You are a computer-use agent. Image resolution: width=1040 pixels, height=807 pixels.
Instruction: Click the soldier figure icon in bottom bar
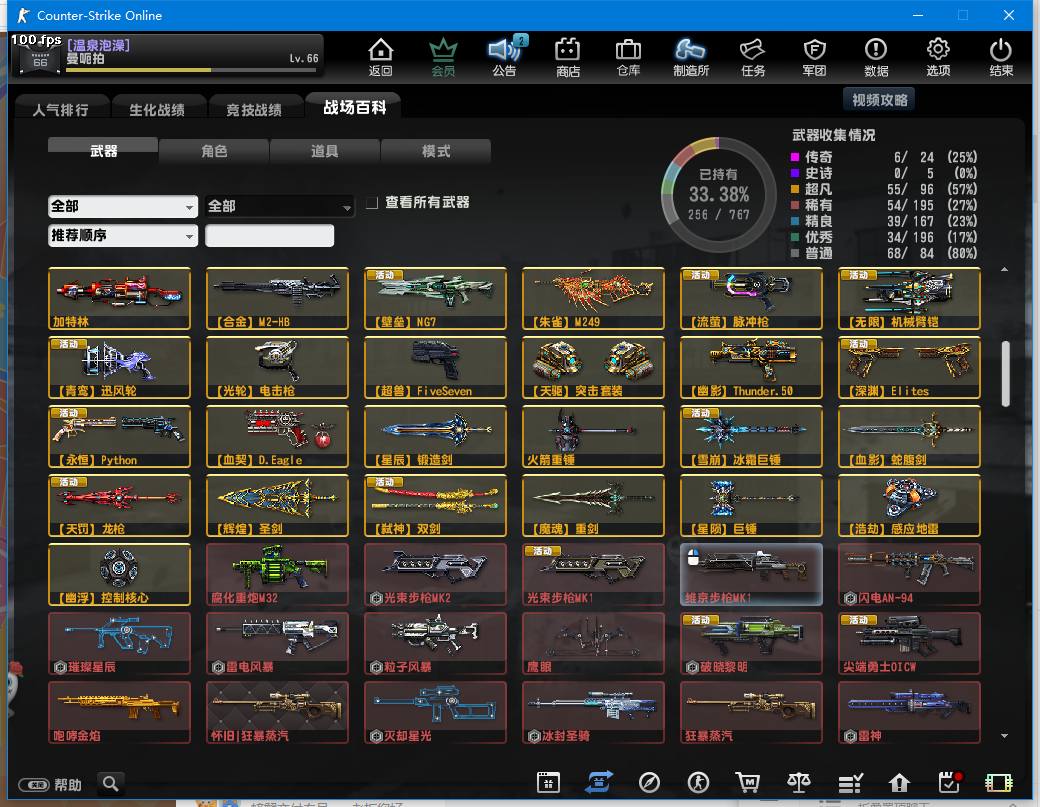click(698, 783)
